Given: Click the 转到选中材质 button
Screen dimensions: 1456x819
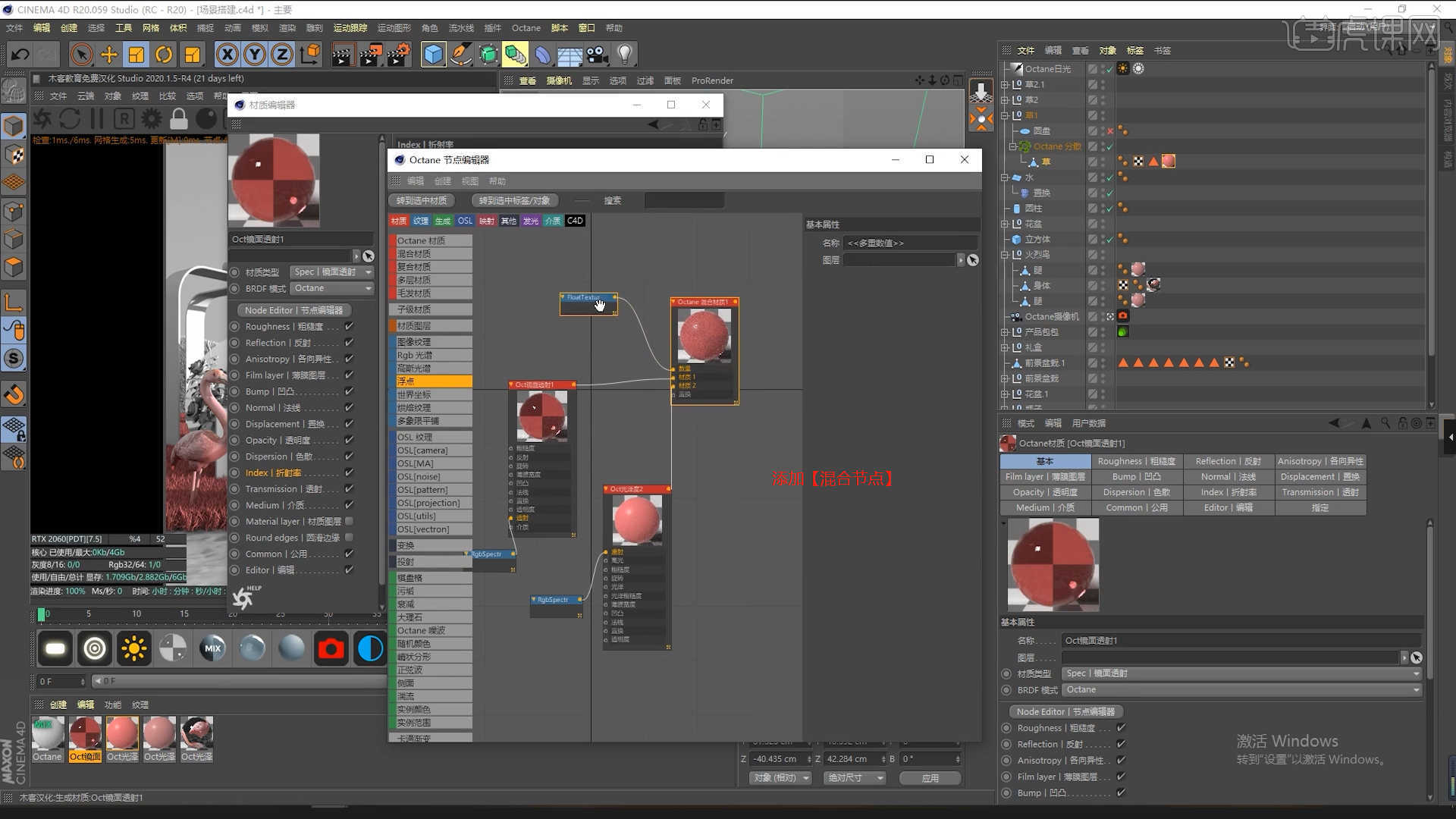Looking at the screenshot, I should [422, 201].
